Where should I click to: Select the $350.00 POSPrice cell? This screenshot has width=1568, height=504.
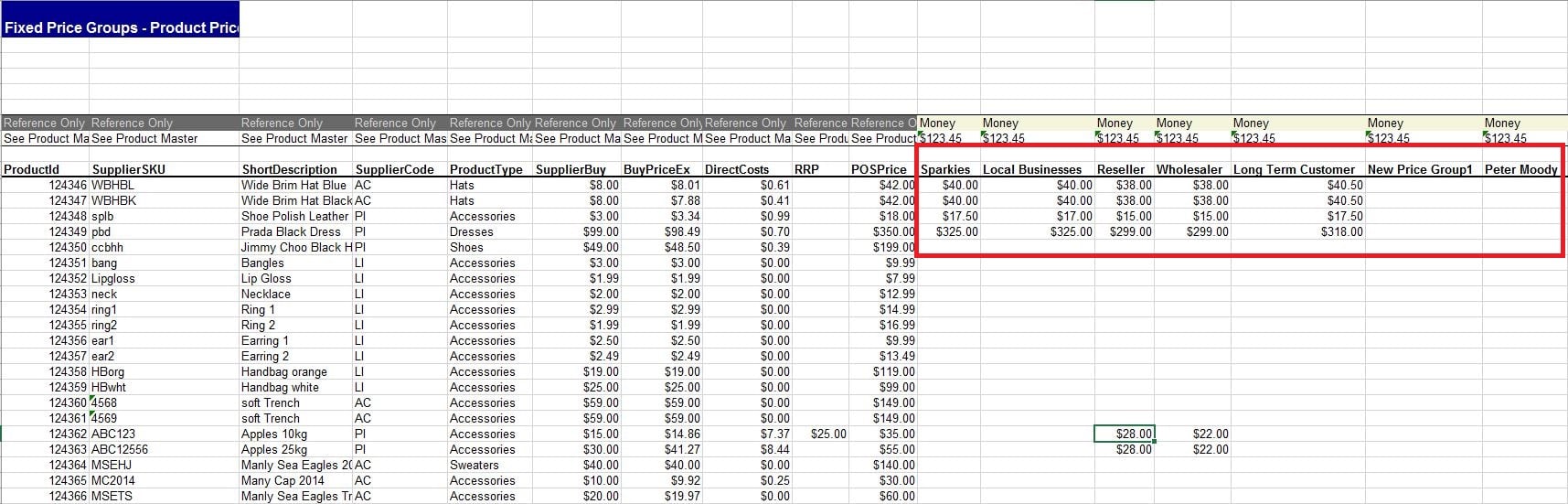pos(882,231)
